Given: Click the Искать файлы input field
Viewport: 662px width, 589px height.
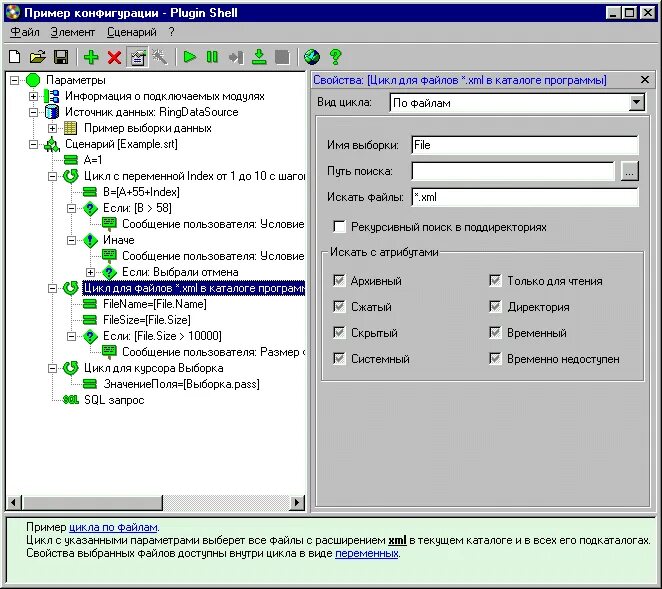Looking at the screenshot, I should point(524,197).
